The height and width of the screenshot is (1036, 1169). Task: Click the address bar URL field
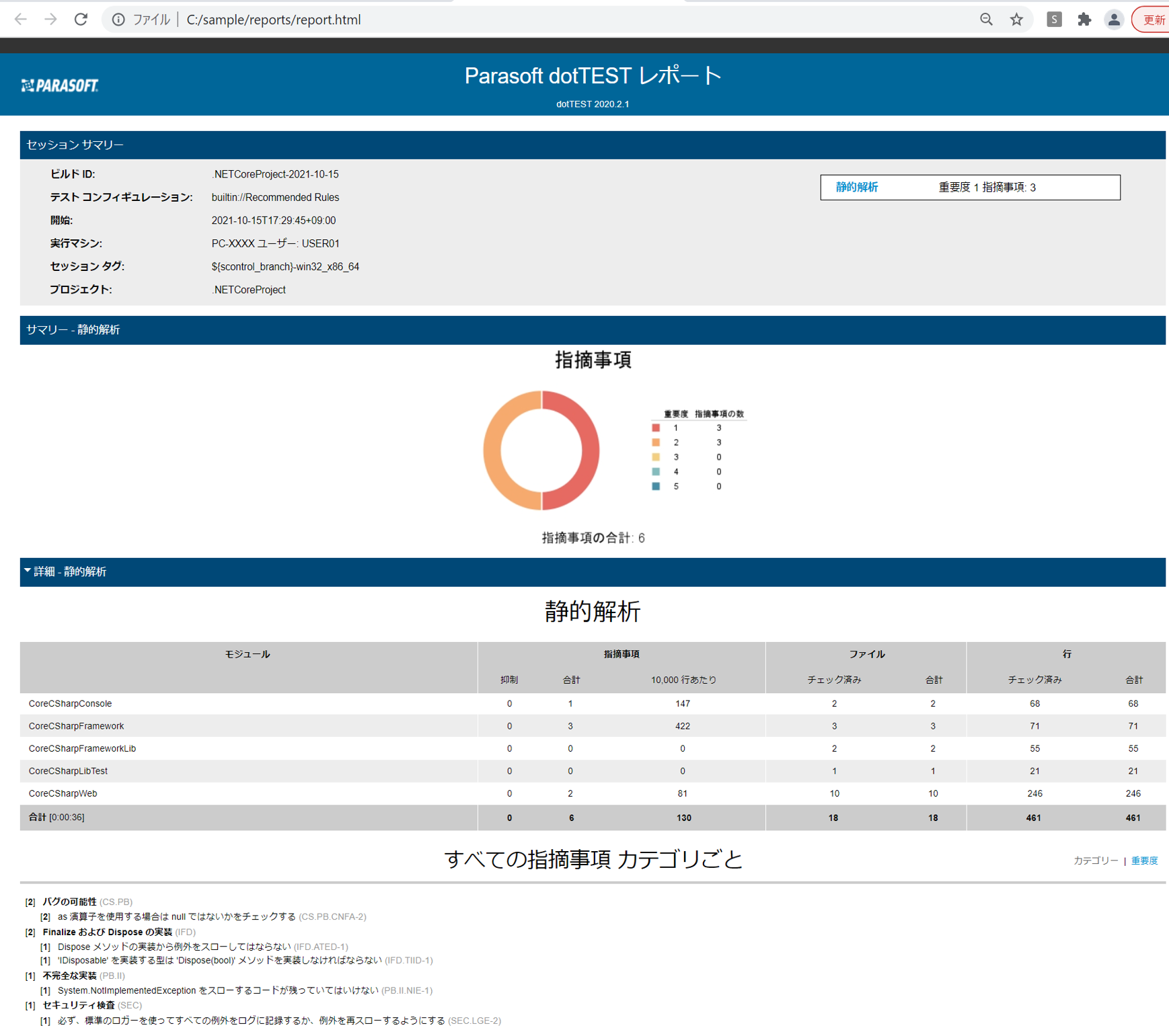pos(538,19)
